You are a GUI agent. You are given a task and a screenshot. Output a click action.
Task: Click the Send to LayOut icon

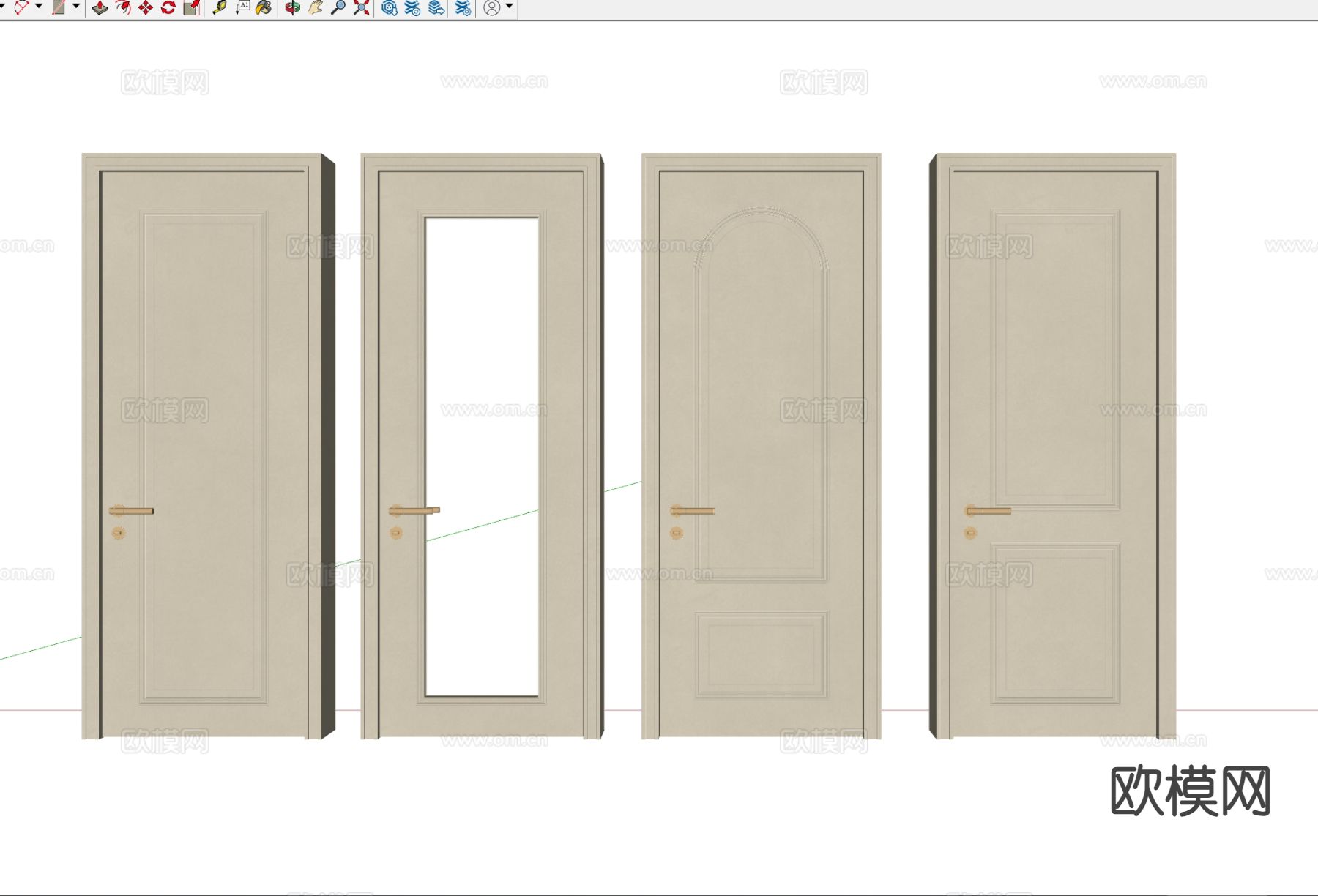436,7
